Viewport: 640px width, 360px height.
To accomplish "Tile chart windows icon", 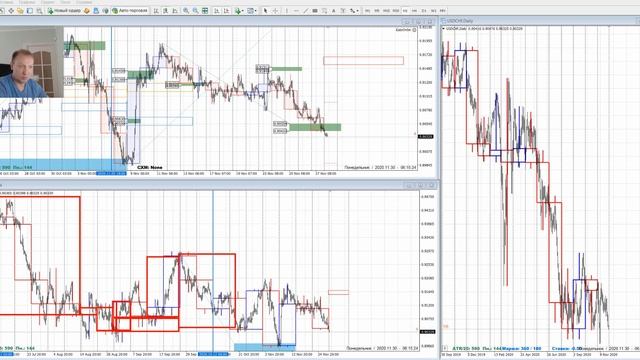I will pyautogui.click(x=205, y=11).
